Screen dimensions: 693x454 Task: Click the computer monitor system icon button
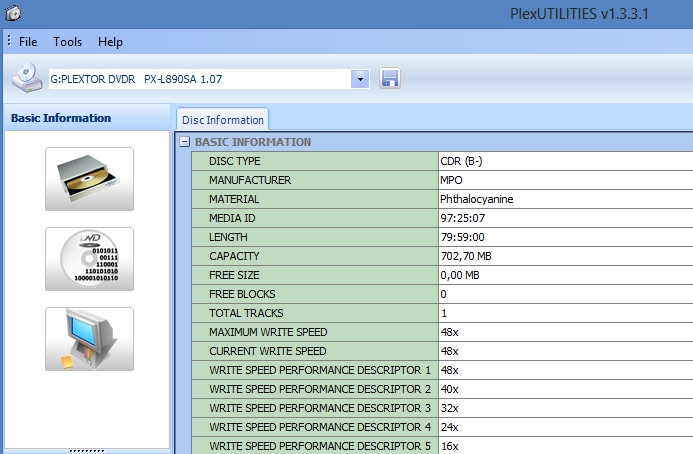point(89,339)
